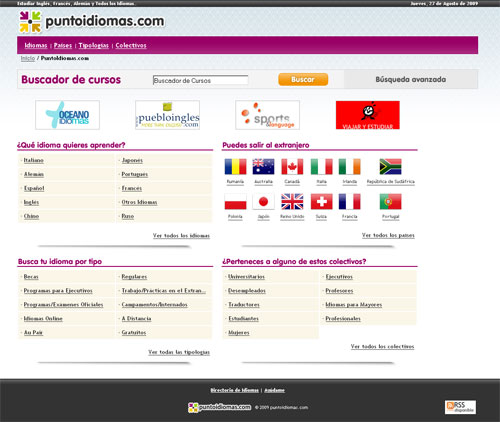Select the Español language link

(34, 188)
